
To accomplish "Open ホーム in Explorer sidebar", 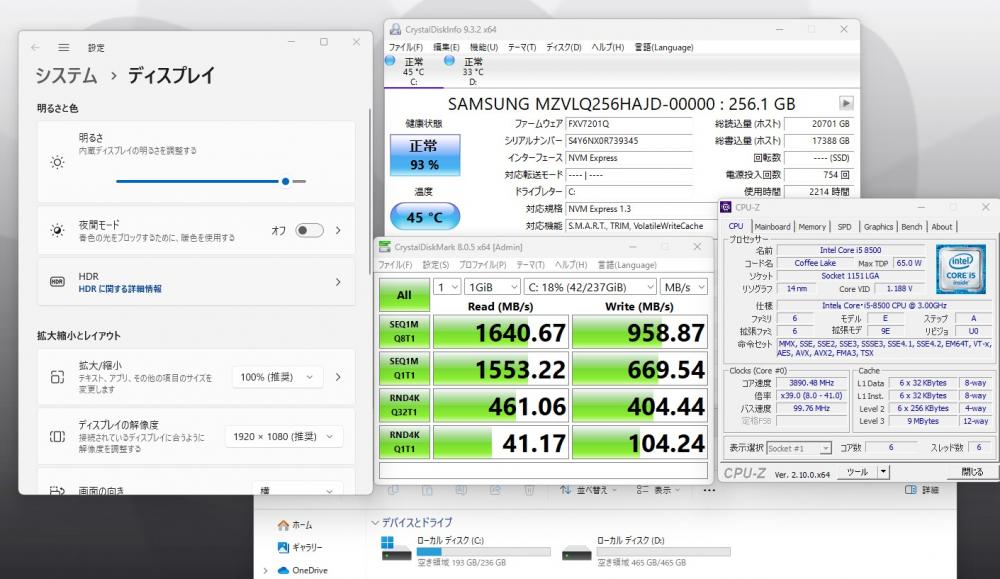I will click(295, 525).
